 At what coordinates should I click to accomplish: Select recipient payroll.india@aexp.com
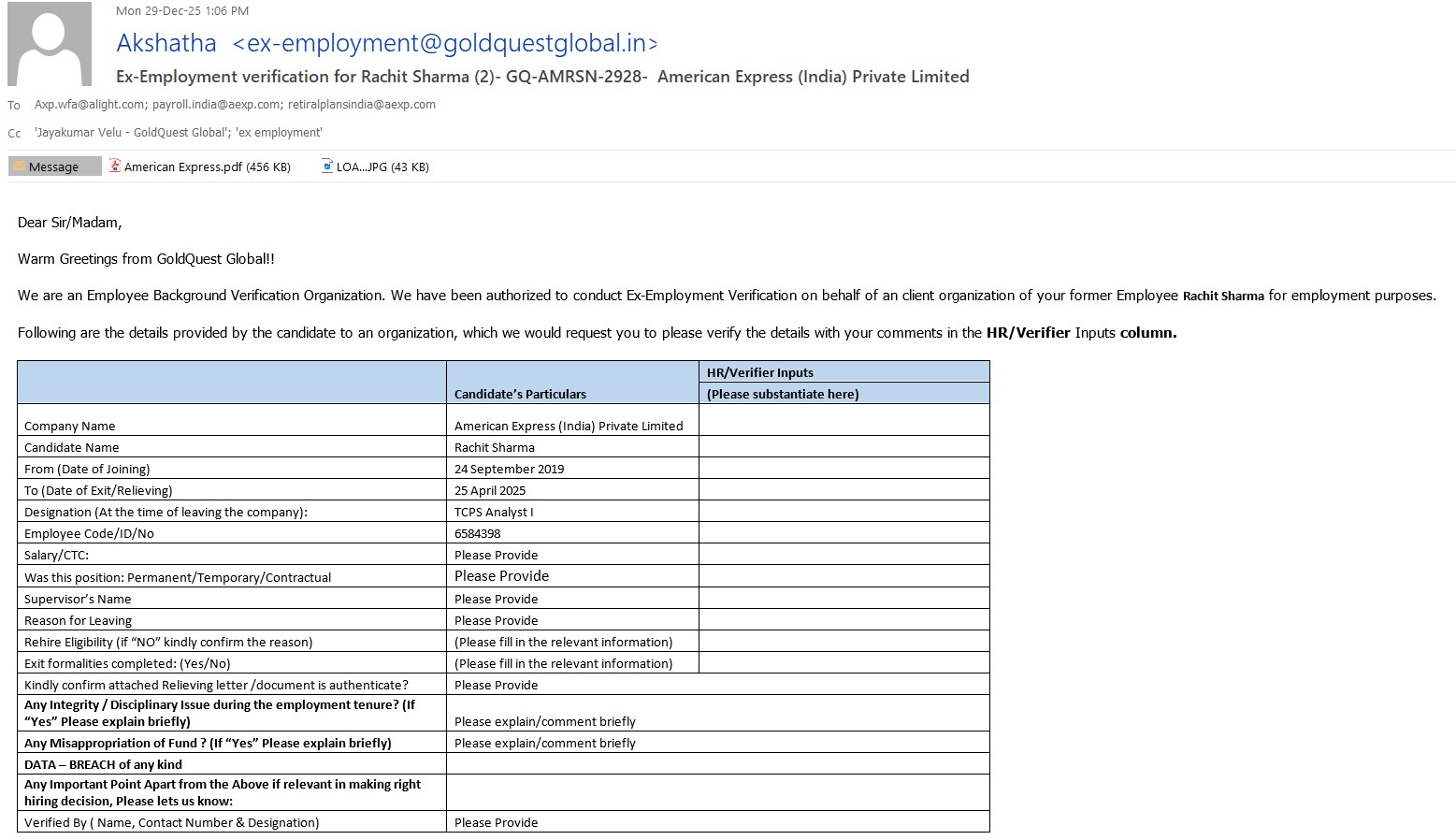pos(216,105)
